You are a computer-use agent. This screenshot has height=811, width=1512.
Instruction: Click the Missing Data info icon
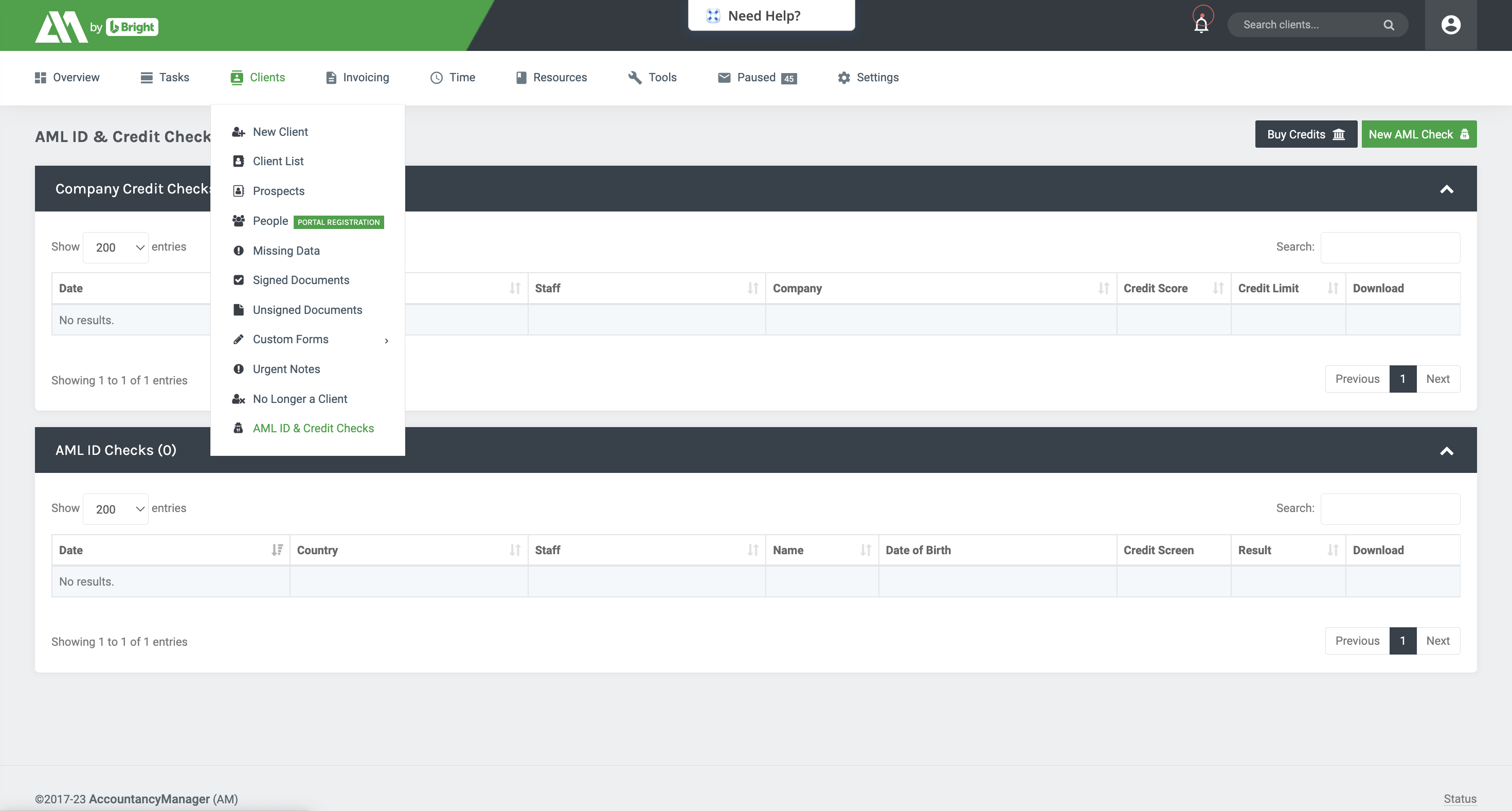(x=238, y=250)
